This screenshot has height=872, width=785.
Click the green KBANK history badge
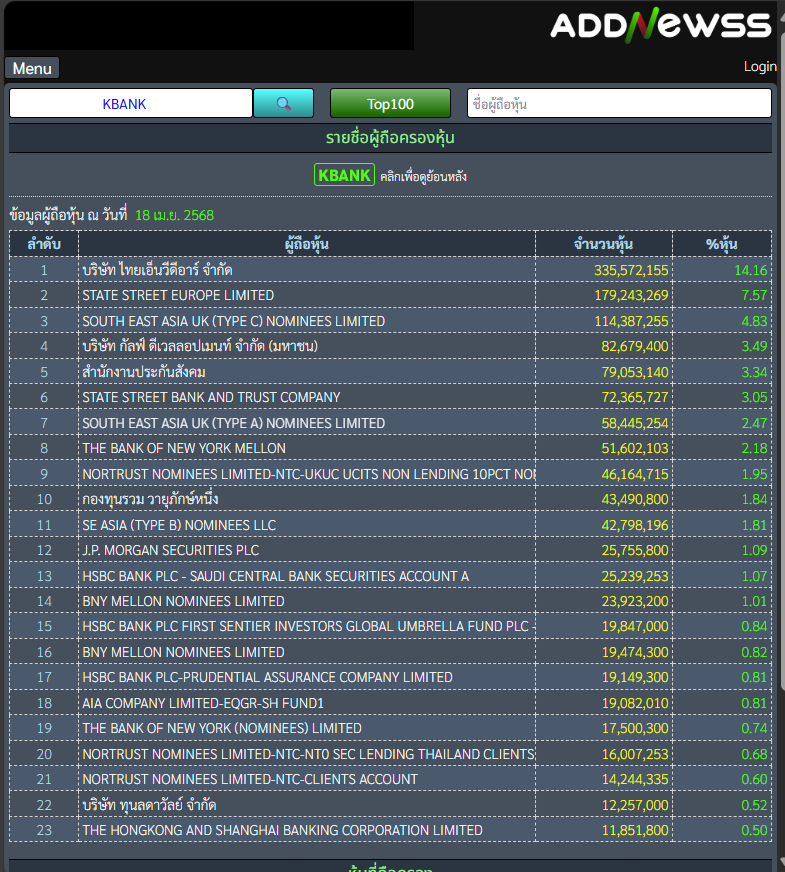pyautogui.click(x=344, y=175)
